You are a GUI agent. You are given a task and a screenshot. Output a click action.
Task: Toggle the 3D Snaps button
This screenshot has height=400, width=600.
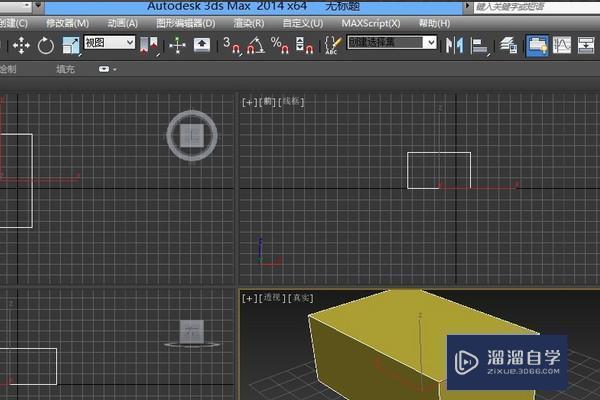pos(231,45)
